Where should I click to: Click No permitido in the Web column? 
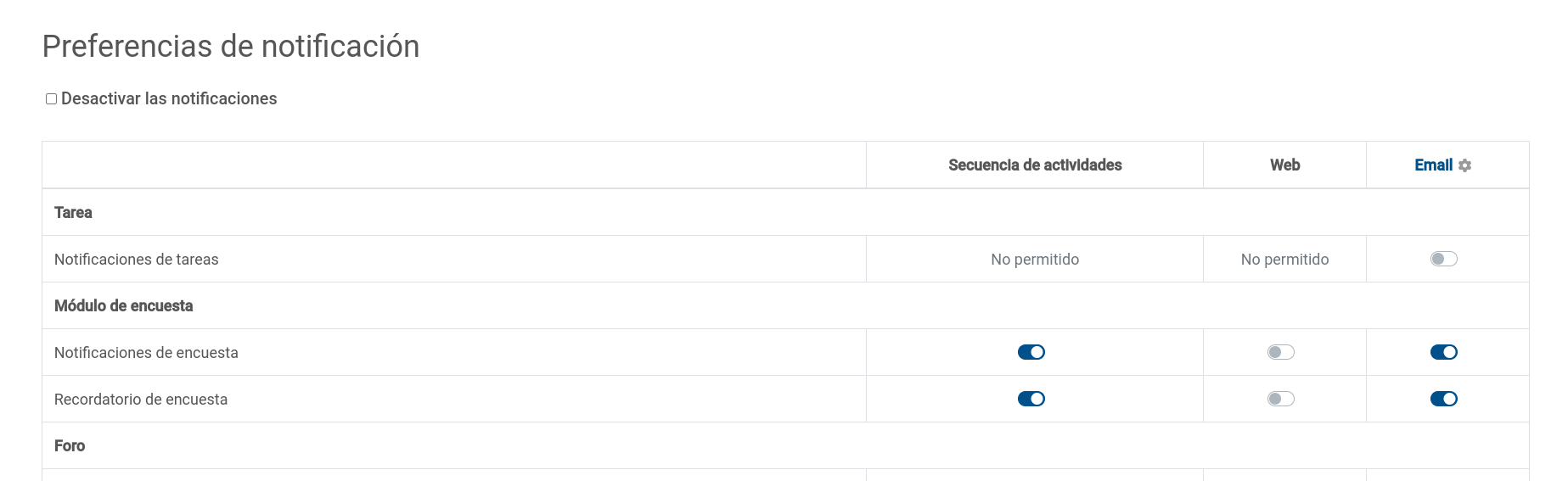pos(1284,260)
